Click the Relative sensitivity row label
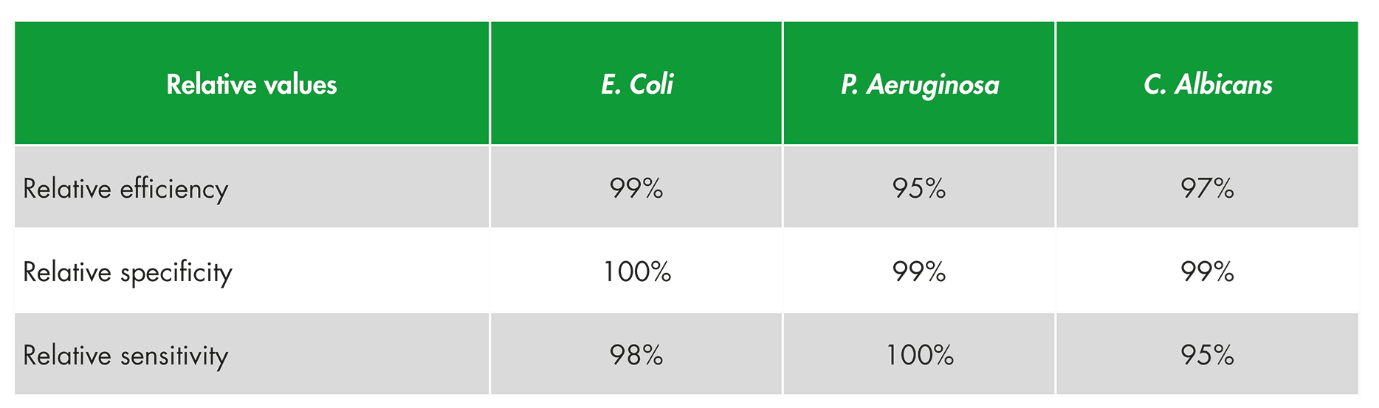1379x408 pixels. coord(126,356)
